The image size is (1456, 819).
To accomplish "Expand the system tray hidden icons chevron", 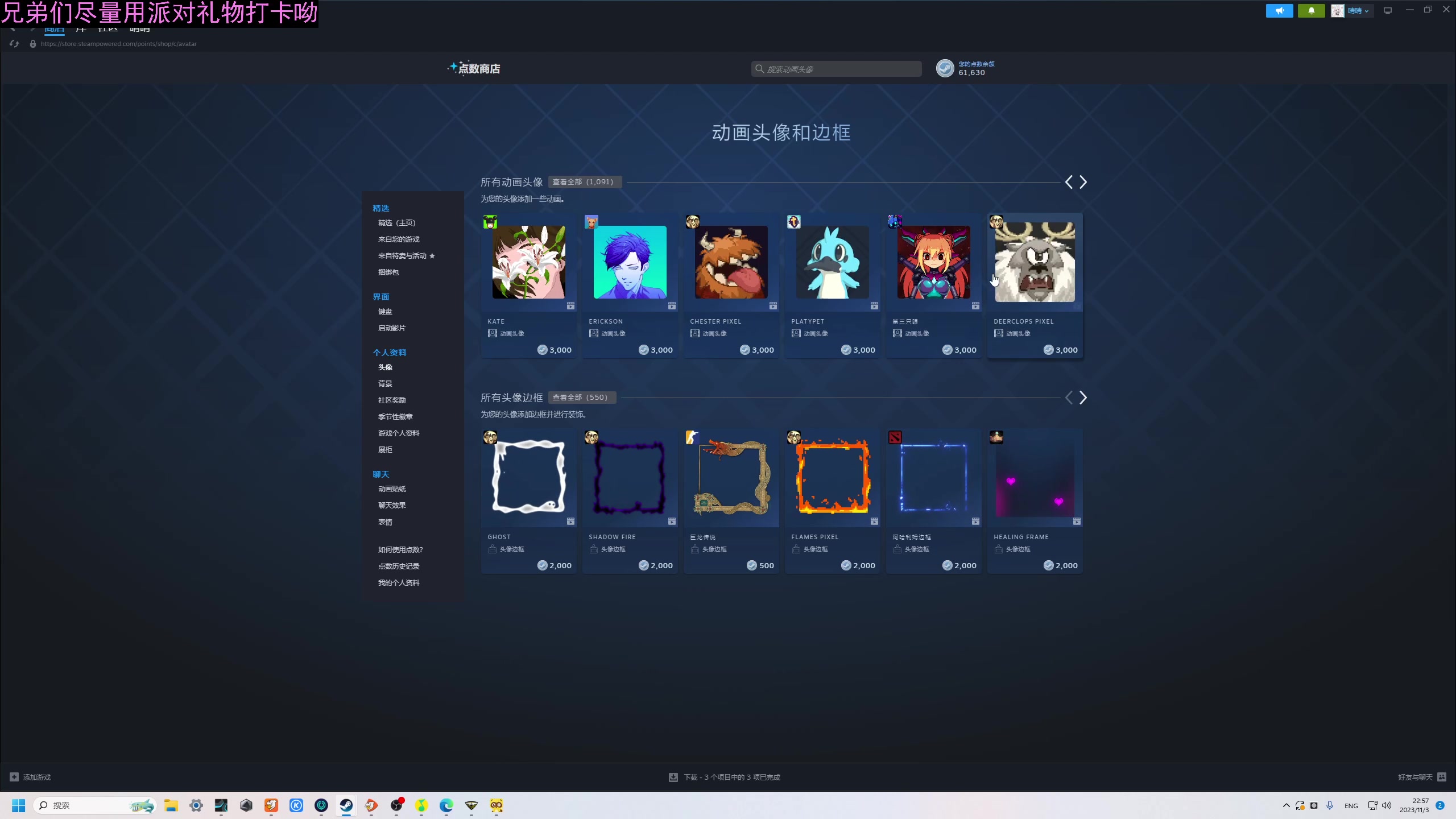I will tap(1286, 805).
